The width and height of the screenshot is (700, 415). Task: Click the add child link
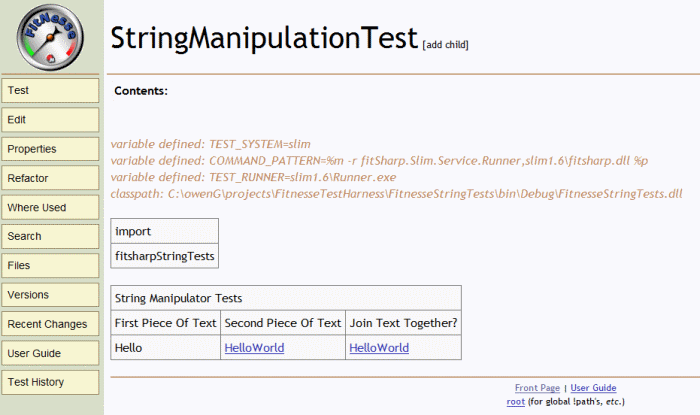(x=446, y=45)
